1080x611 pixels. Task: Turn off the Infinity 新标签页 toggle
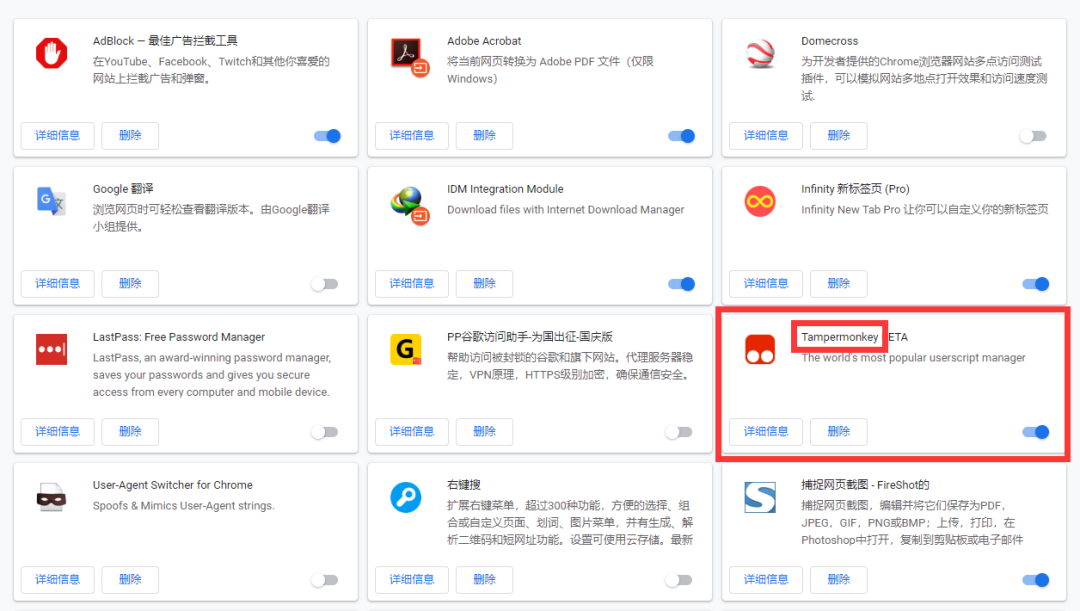click(x=1036, y=284)
